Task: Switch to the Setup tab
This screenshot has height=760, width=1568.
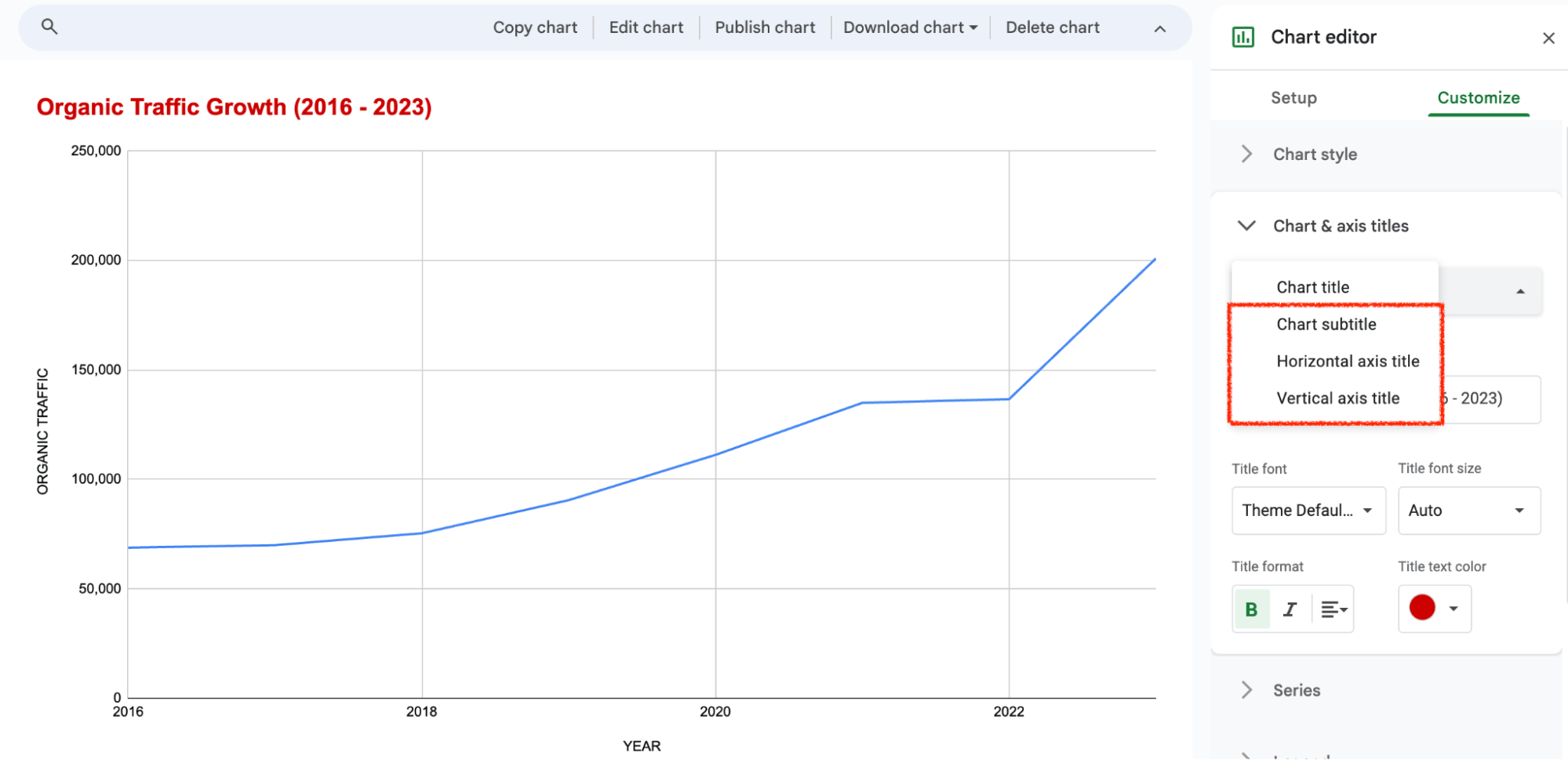Action: [1293, 97]
